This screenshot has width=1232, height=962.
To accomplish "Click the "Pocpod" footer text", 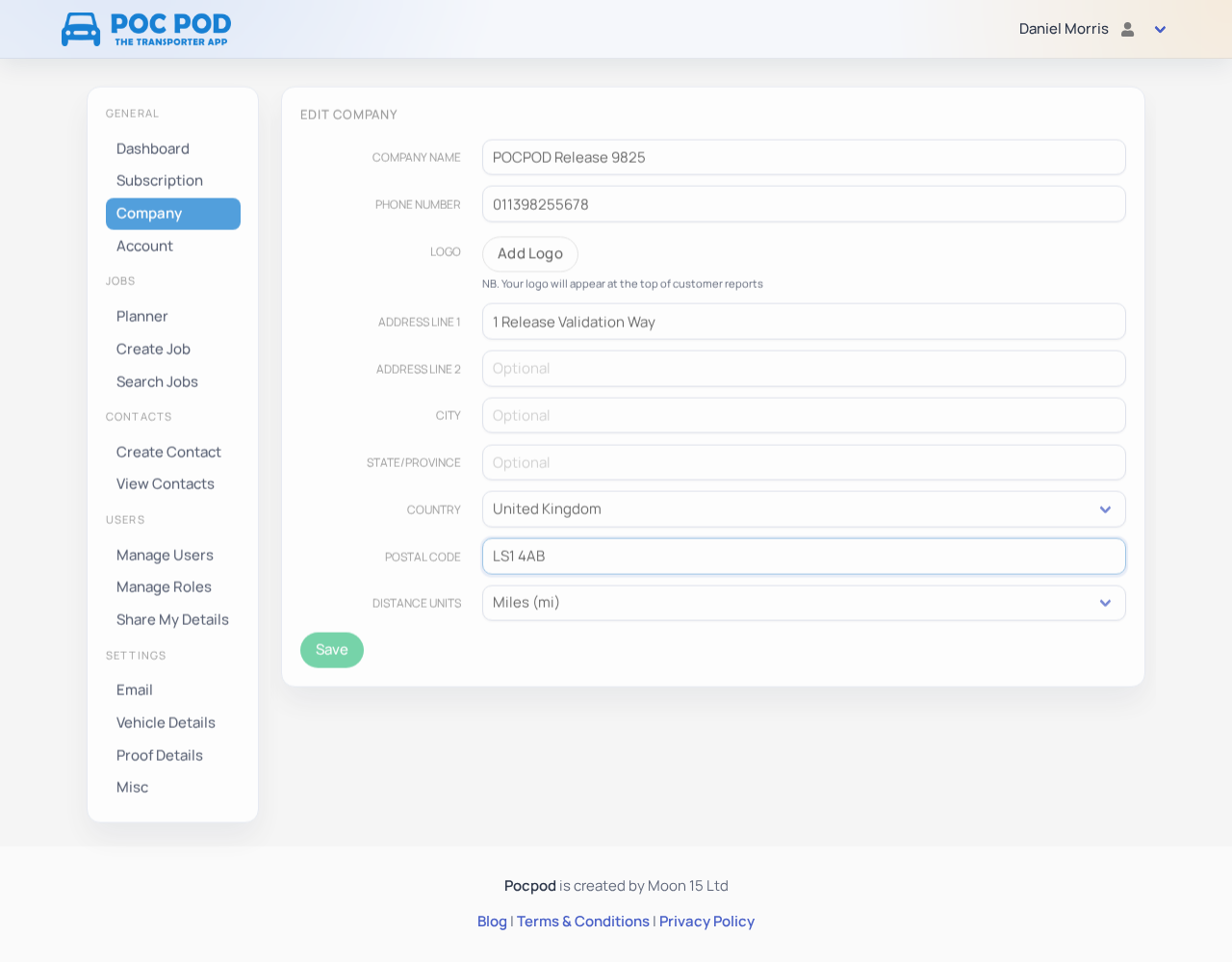I will (x=530, y=886).
